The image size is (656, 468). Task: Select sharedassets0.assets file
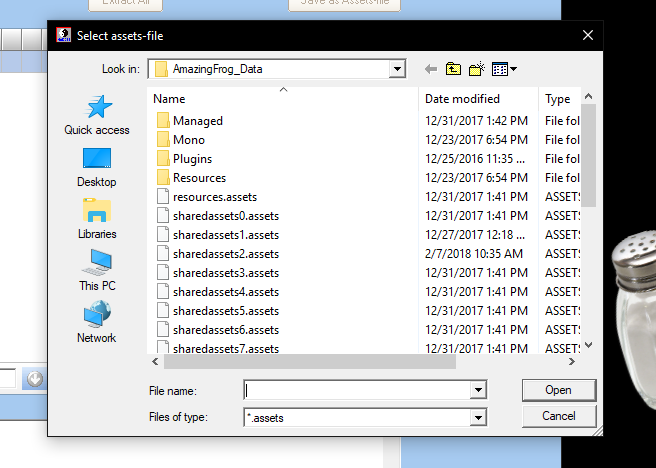pos(226,216)
